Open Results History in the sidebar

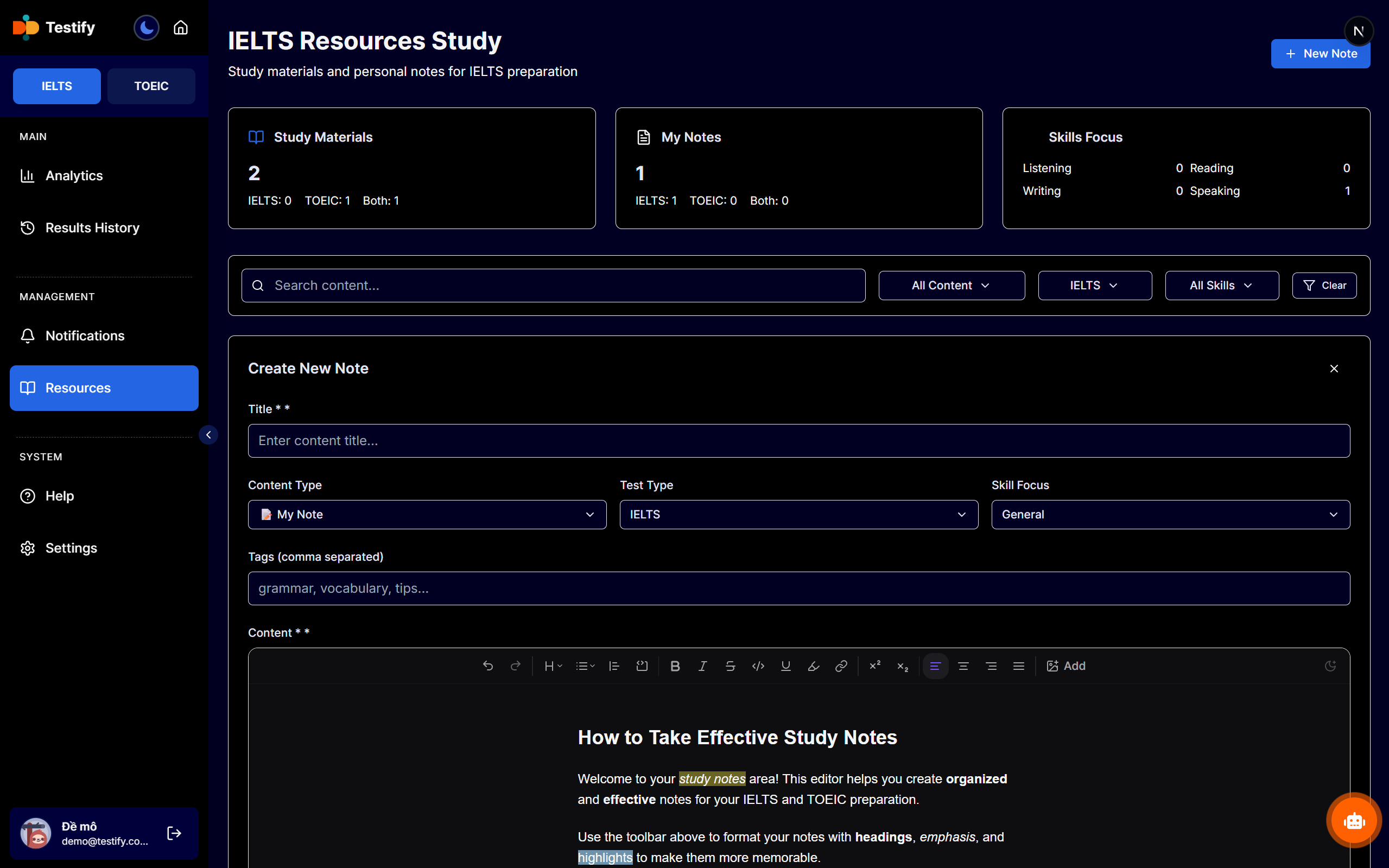(x=92, y=228)
